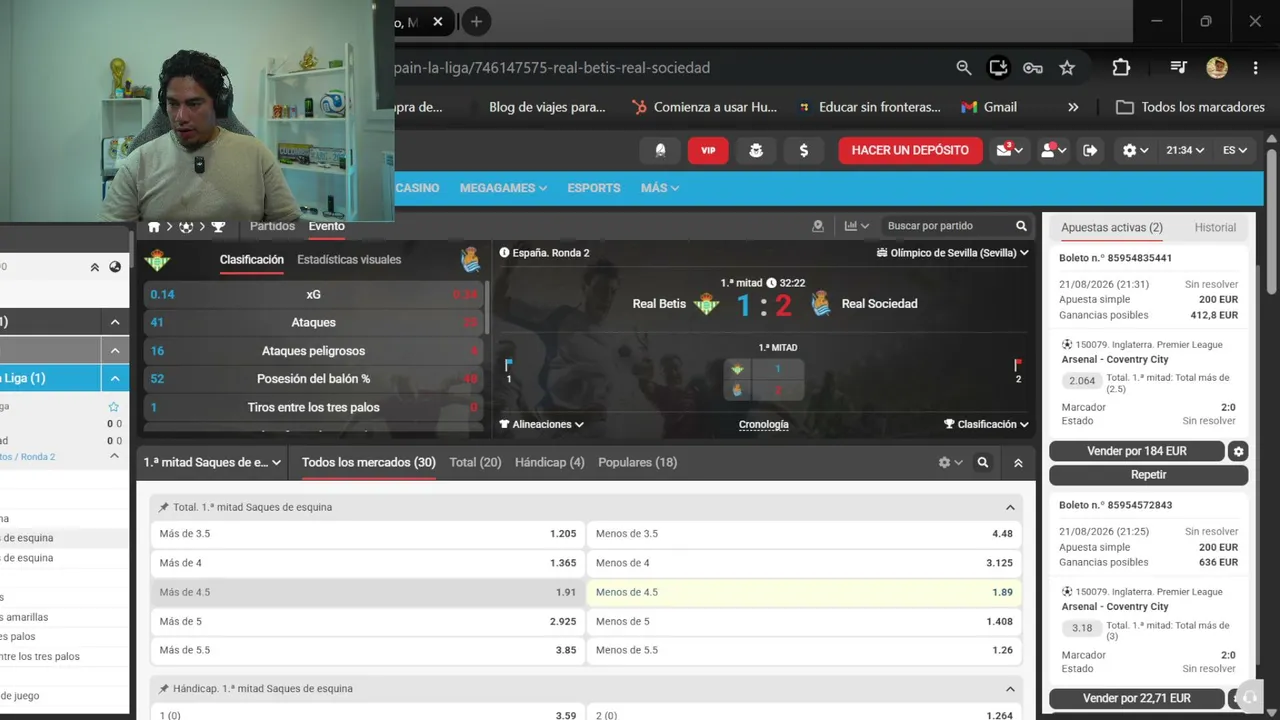The height and width of the screenshot is (720, 1280).
Task: Open the dollar sign balance icon
Action: pos(804,150)
